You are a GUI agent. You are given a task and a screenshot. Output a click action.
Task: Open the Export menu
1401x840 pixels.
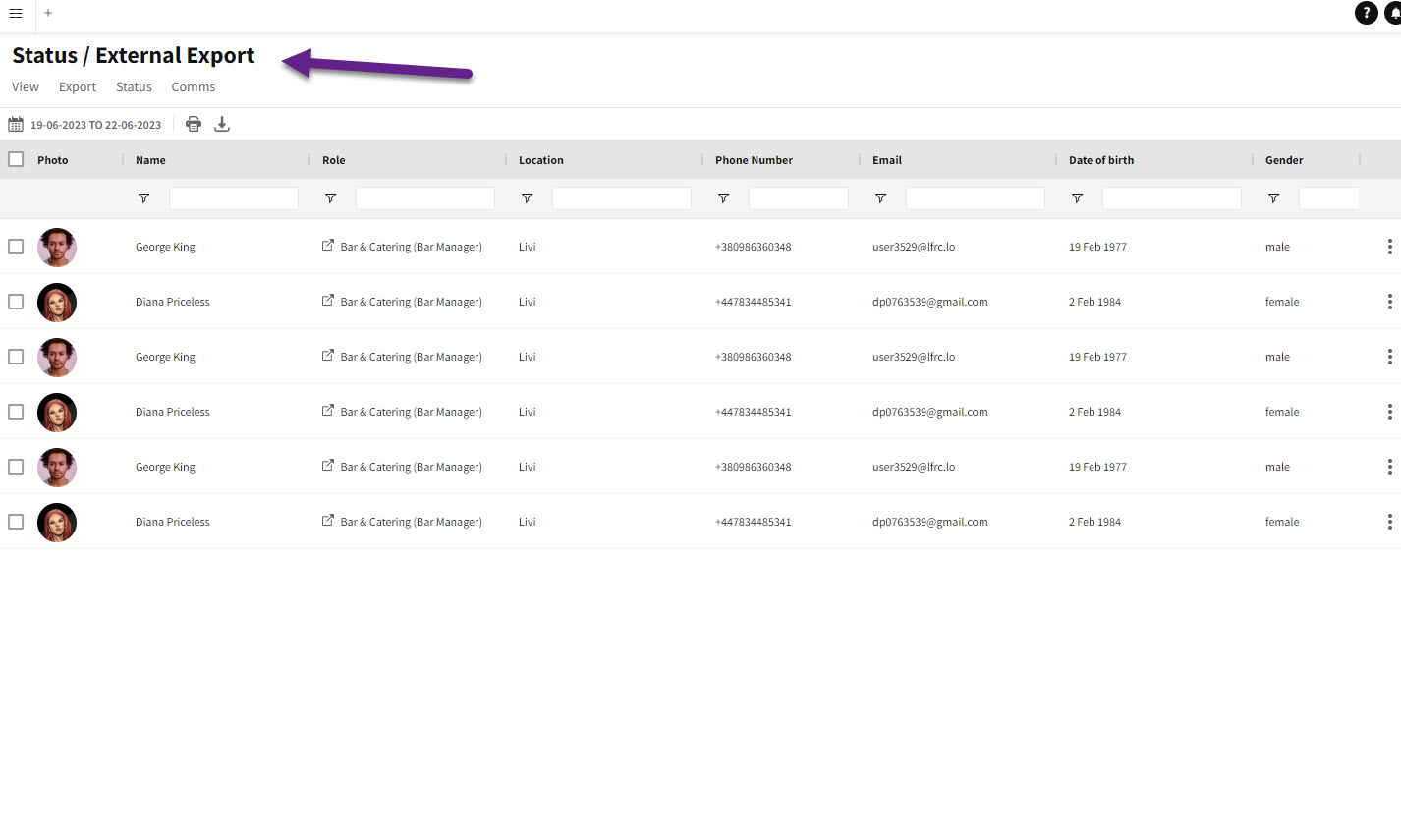pos(78,87)
